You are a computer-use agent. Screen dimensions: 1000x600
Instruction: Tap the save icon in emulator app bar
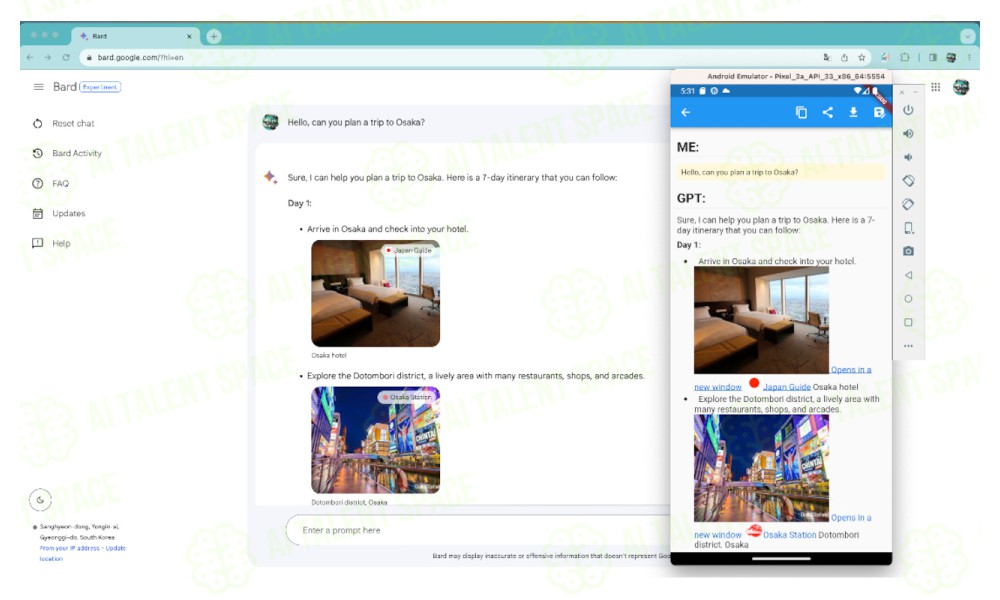[879, 112]
